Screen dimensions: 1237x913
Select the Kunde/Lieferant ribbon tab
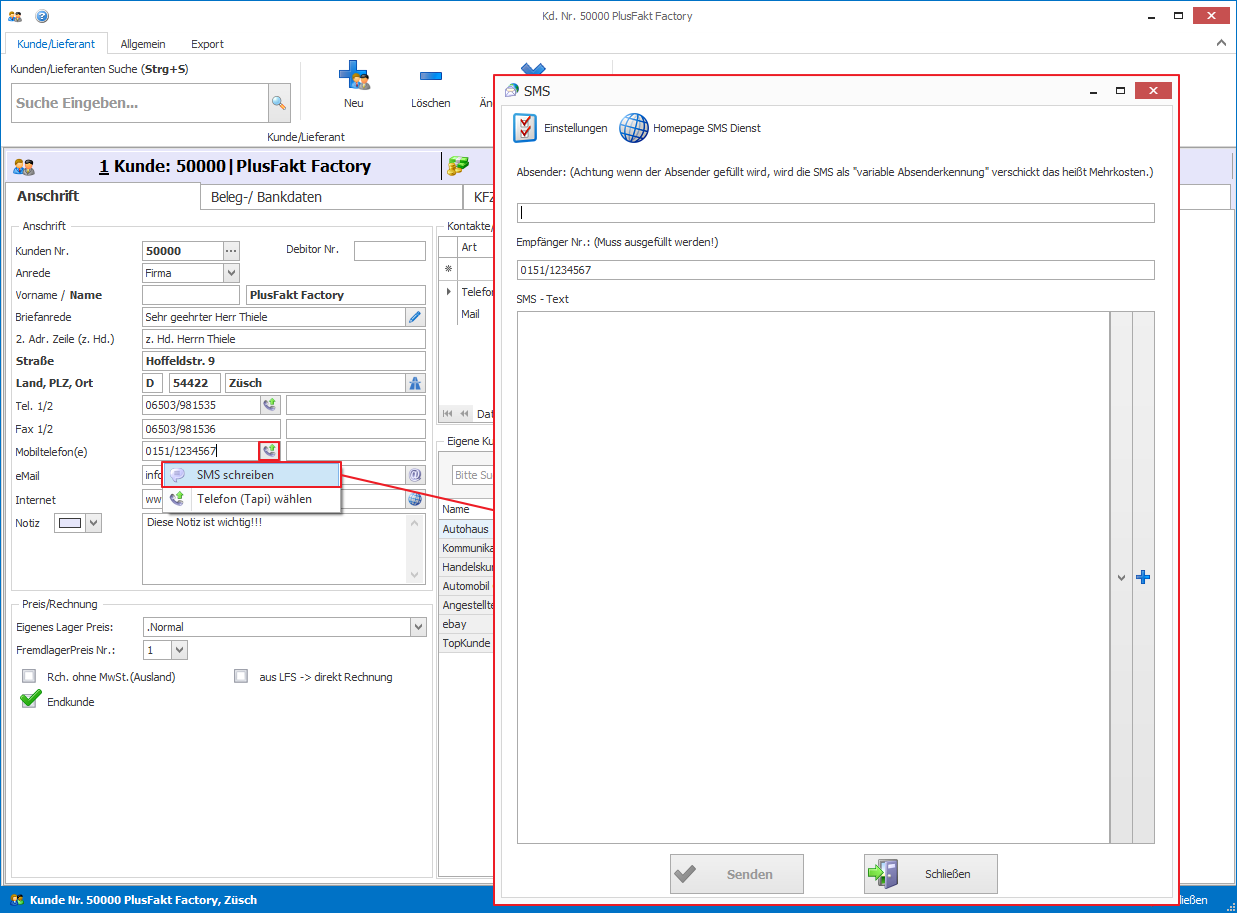[x=56, y=44]
